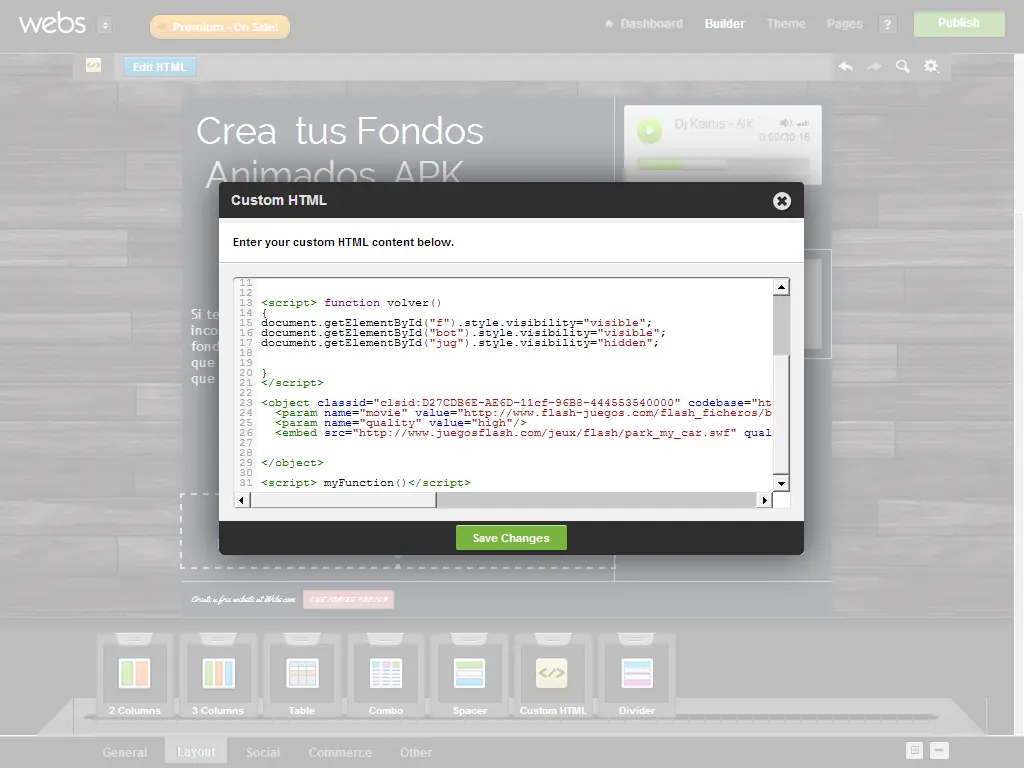
Task: Click the Crea tus Fondos page title
Action: coord(340,152)
